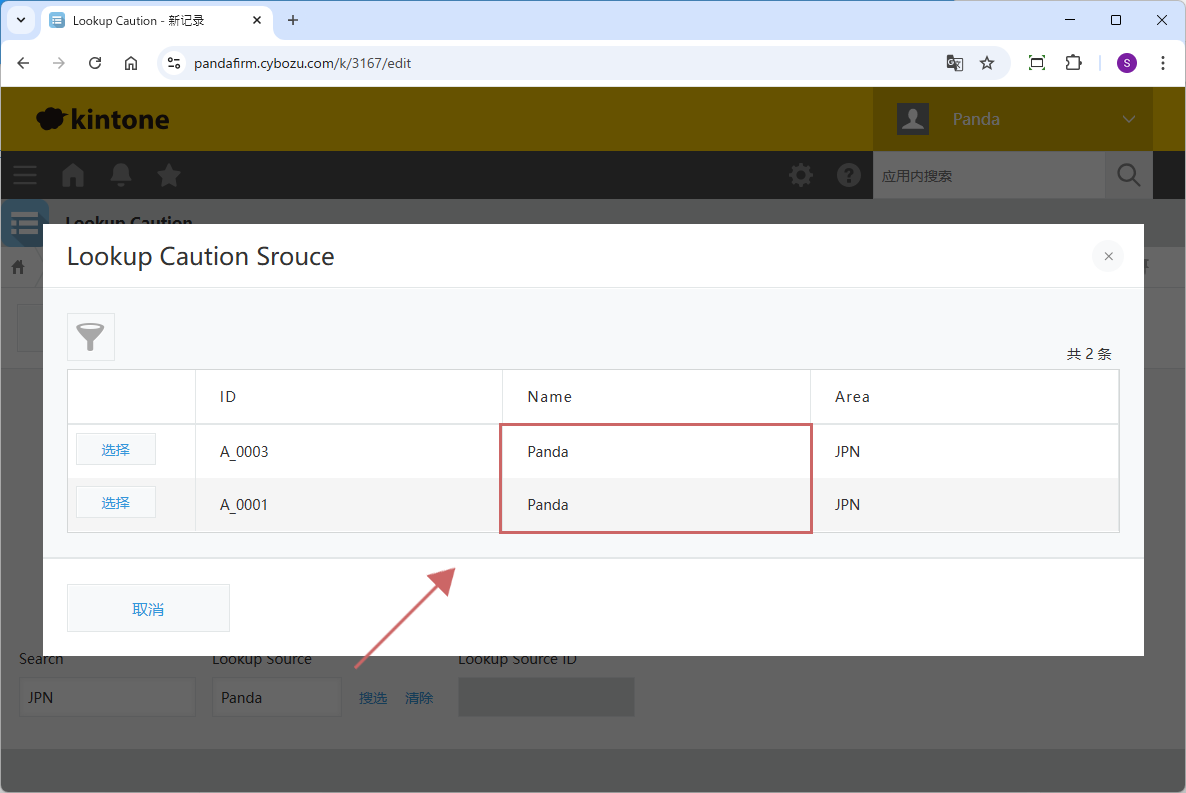Open Chrome extensions puzzle icon

[1073, 63]
